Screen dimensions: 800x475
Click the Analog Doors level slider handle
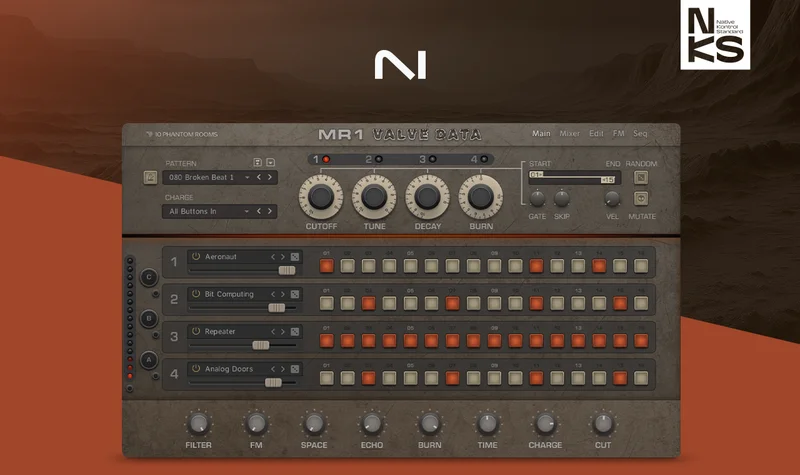273,383
